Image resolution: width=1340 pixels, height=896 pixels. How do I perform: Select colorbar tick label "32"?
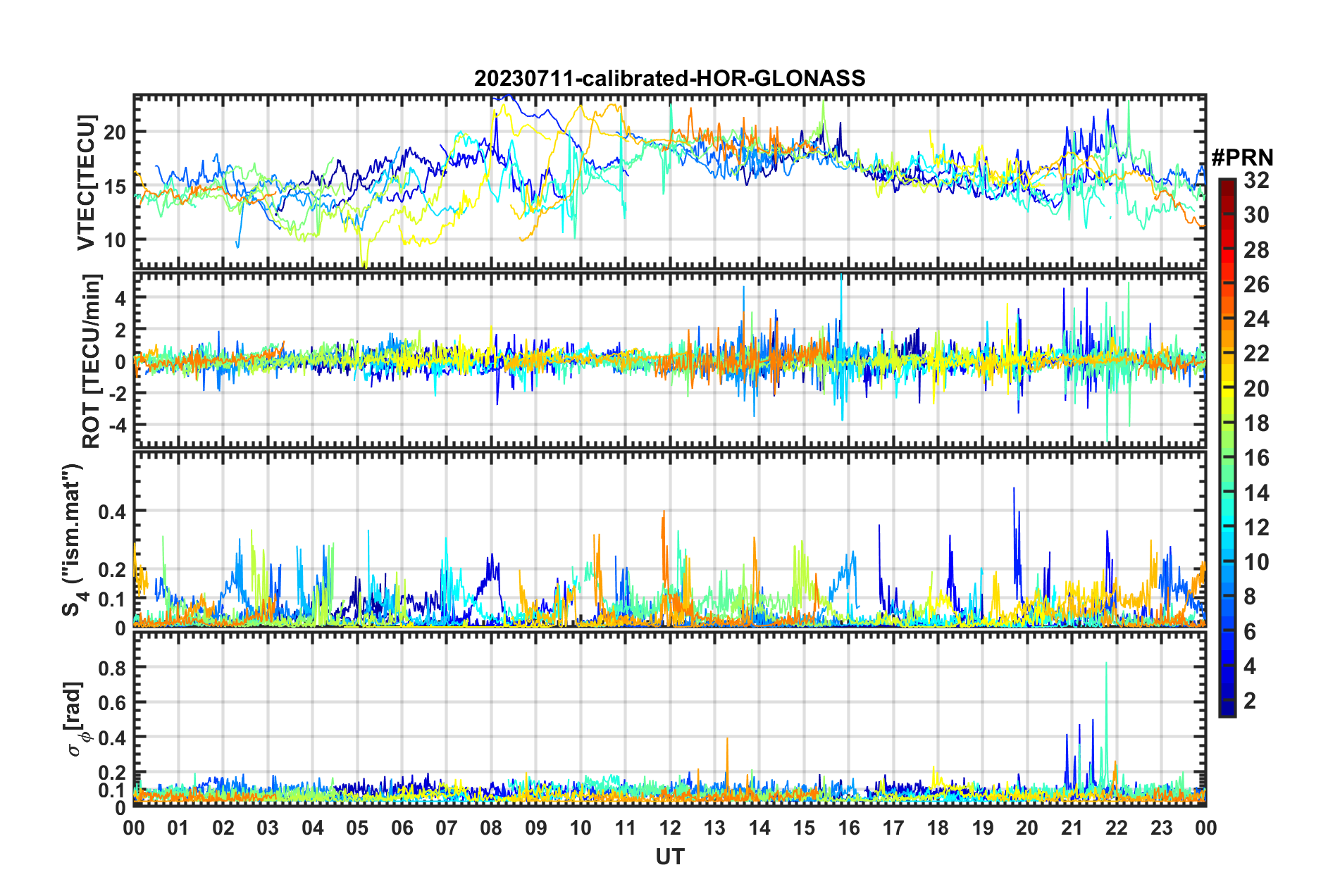click(1256, 180)
